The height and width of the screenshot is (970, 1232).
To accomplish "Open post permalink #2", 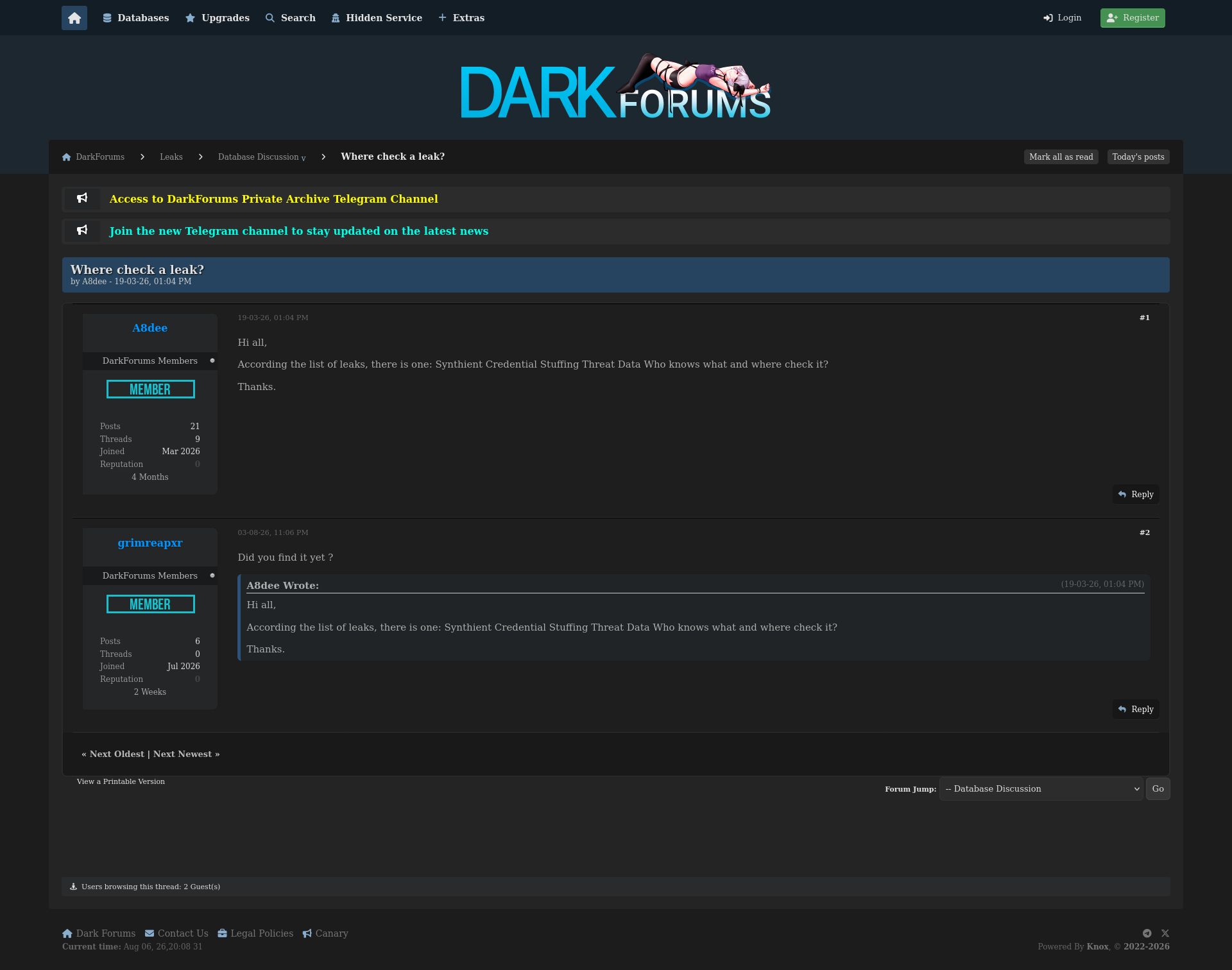I will click(1145, 532).
